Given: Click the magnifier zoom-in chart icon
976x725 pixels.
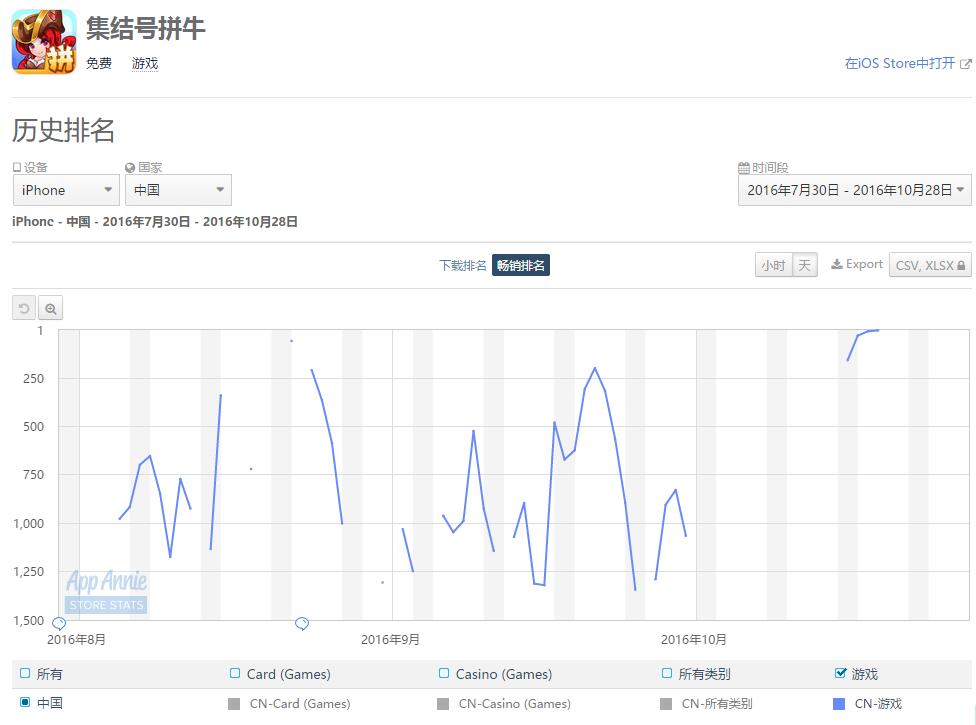Looking at the screenshot, I should pos(50,308).
